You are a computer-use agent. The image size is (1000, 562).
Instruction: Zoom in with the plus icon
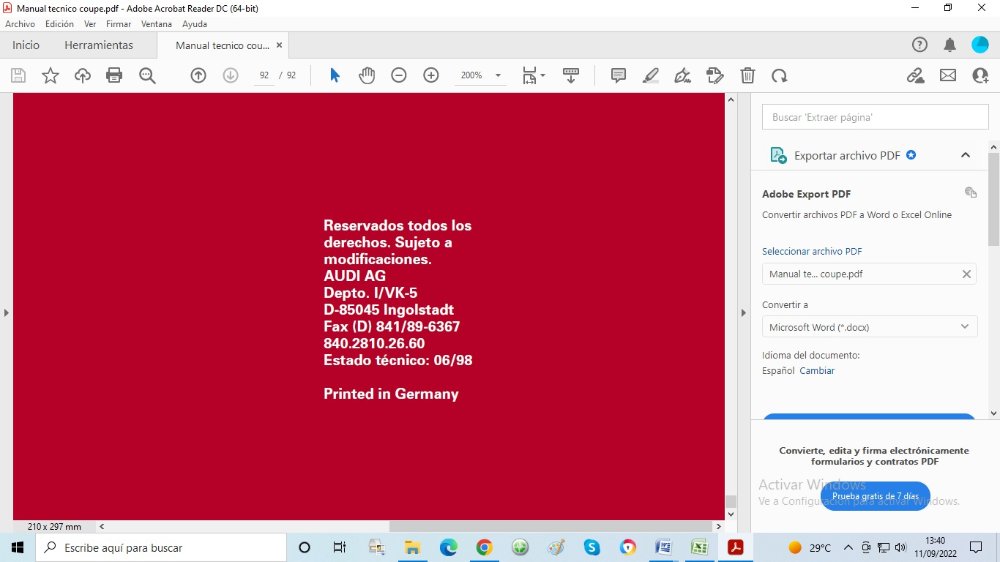(x=431, y=75)
